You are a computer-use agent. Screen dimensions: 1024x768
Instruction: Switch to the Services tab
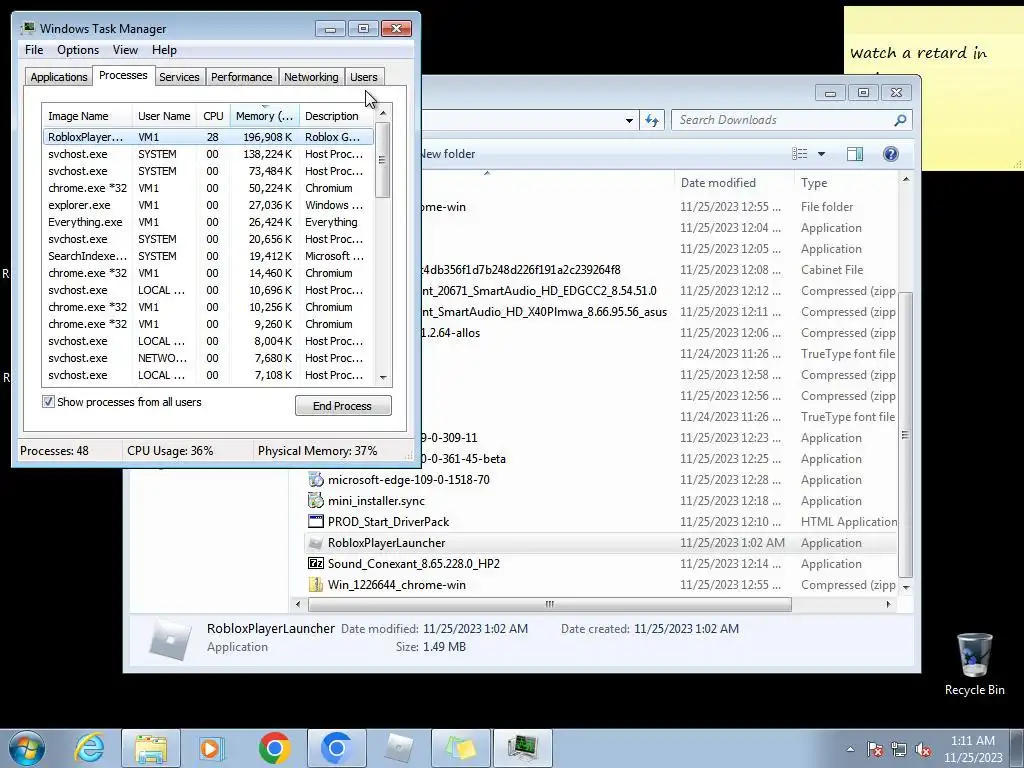pos(179,77)
